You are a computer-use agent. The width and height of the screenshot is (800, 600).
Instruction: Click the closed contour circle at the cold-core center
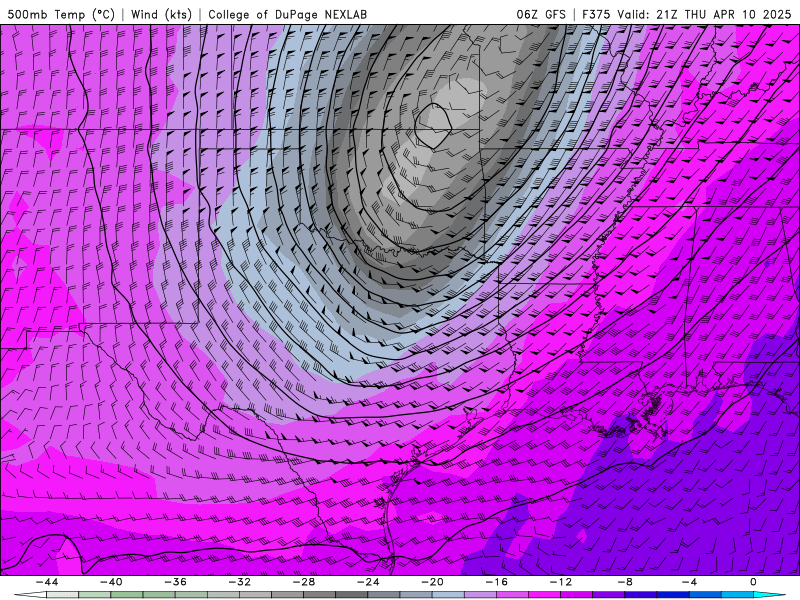[433, 126]
